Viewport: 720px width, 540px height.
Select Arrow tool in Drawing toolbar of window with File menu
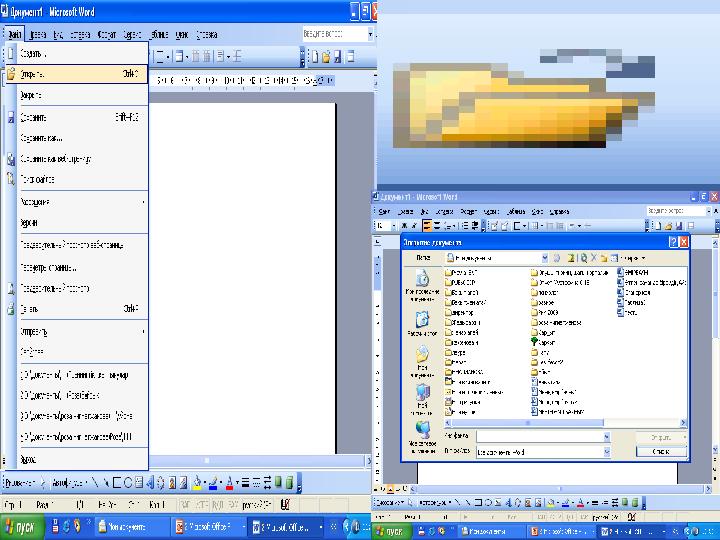click(x=106, y=483)
